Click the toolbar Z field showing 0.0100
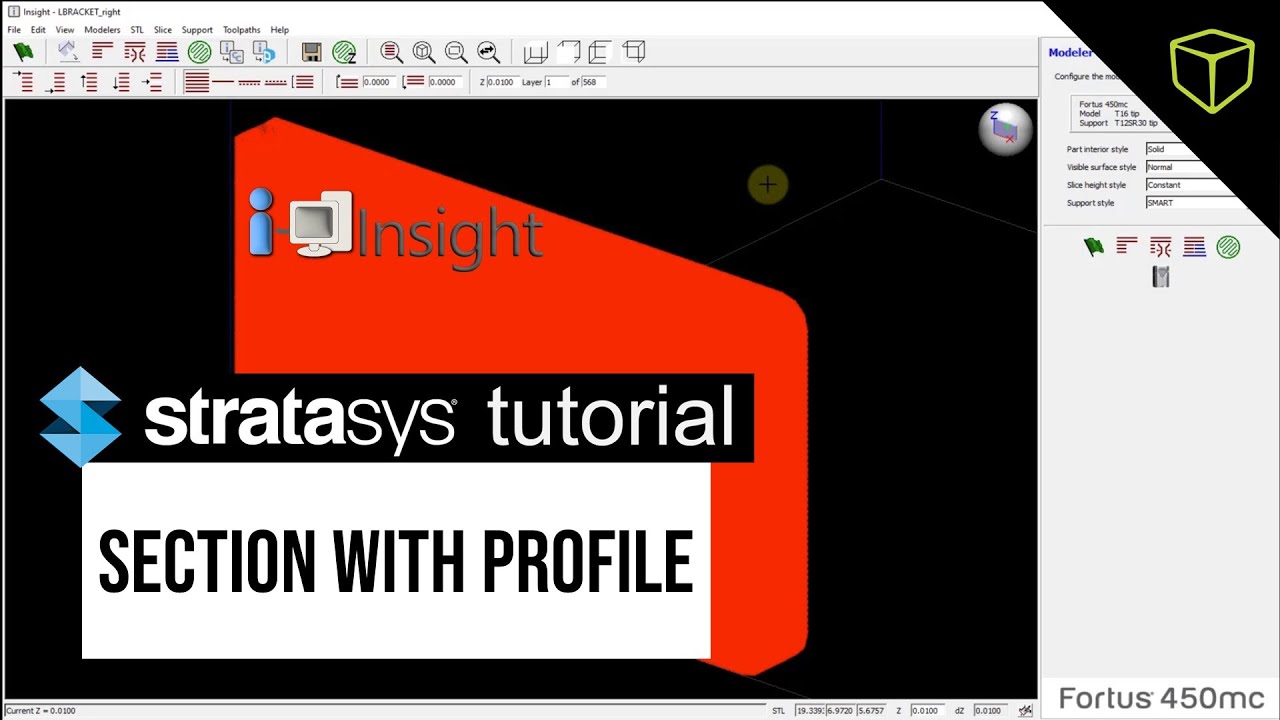This screenshot has width=1280, height=720. 501,82
